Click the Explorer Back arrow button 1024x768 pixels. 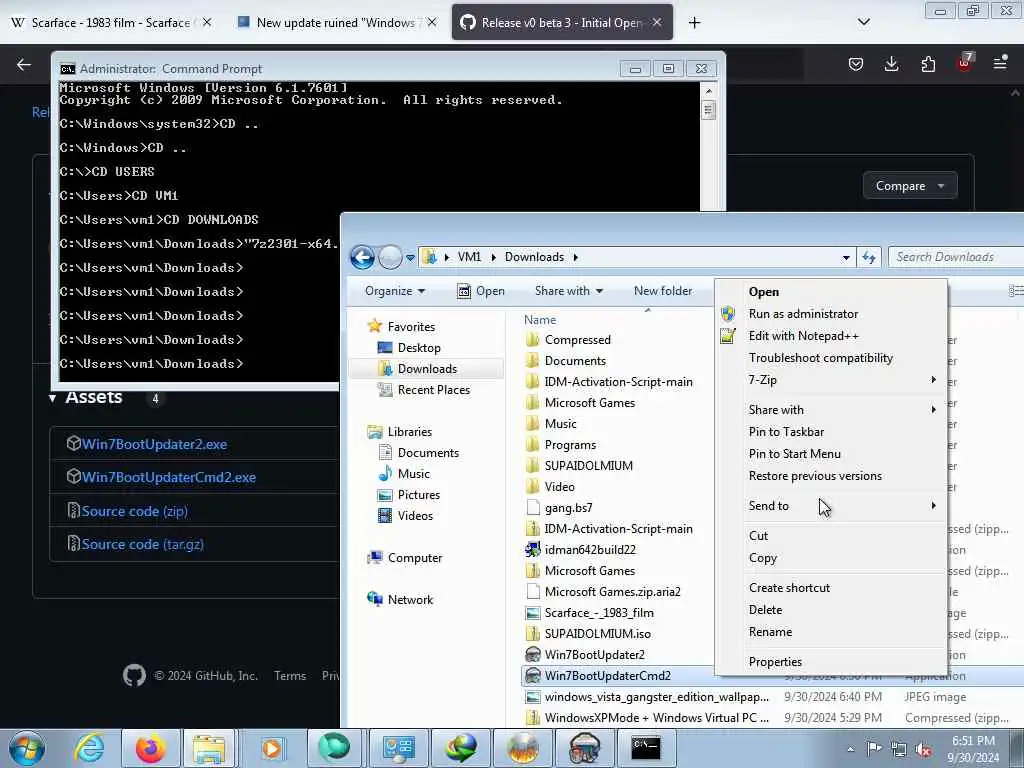[362, 257]
